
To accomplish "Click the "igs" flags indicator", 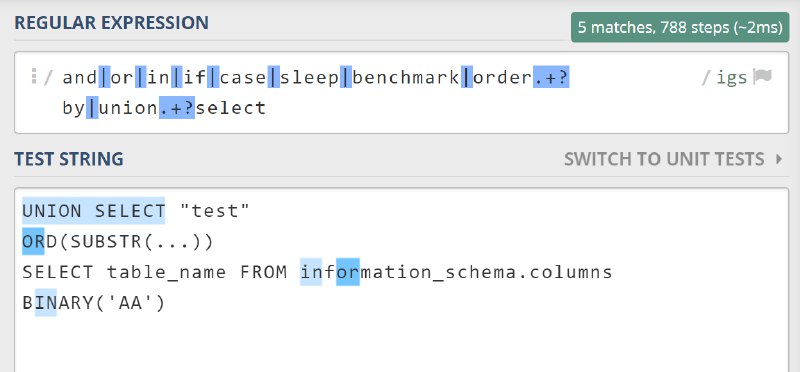I will [732, 78].
